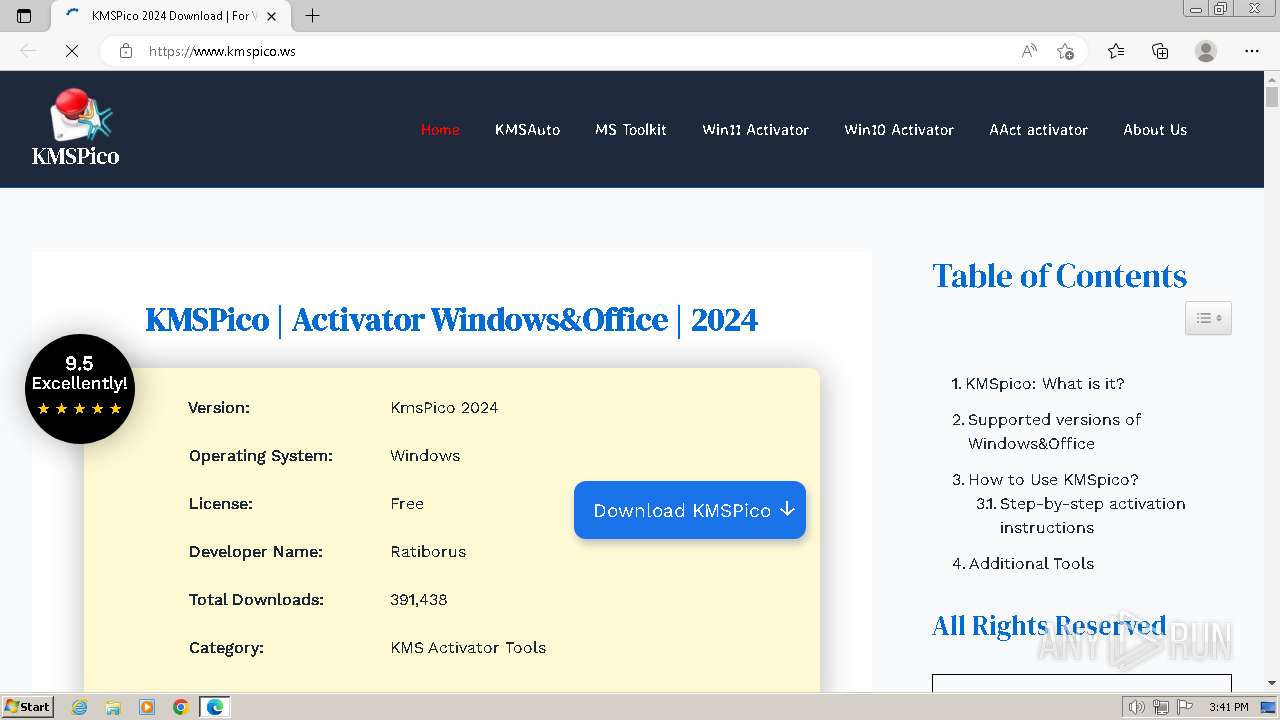Open the Collections icon
This screenshot has height=720, width=1280.
1160,51
